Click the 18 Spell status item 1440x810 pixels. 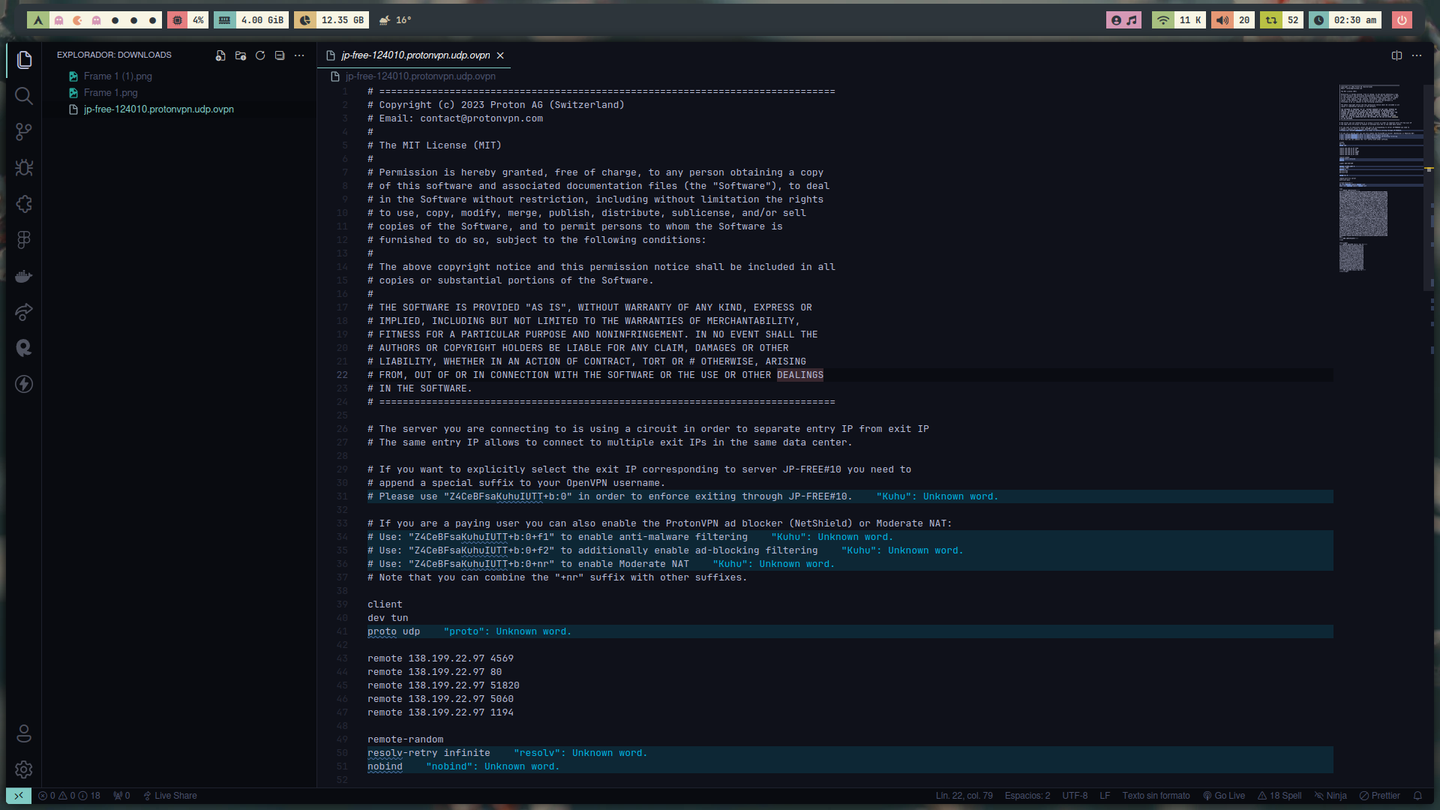coord(1280,796)
